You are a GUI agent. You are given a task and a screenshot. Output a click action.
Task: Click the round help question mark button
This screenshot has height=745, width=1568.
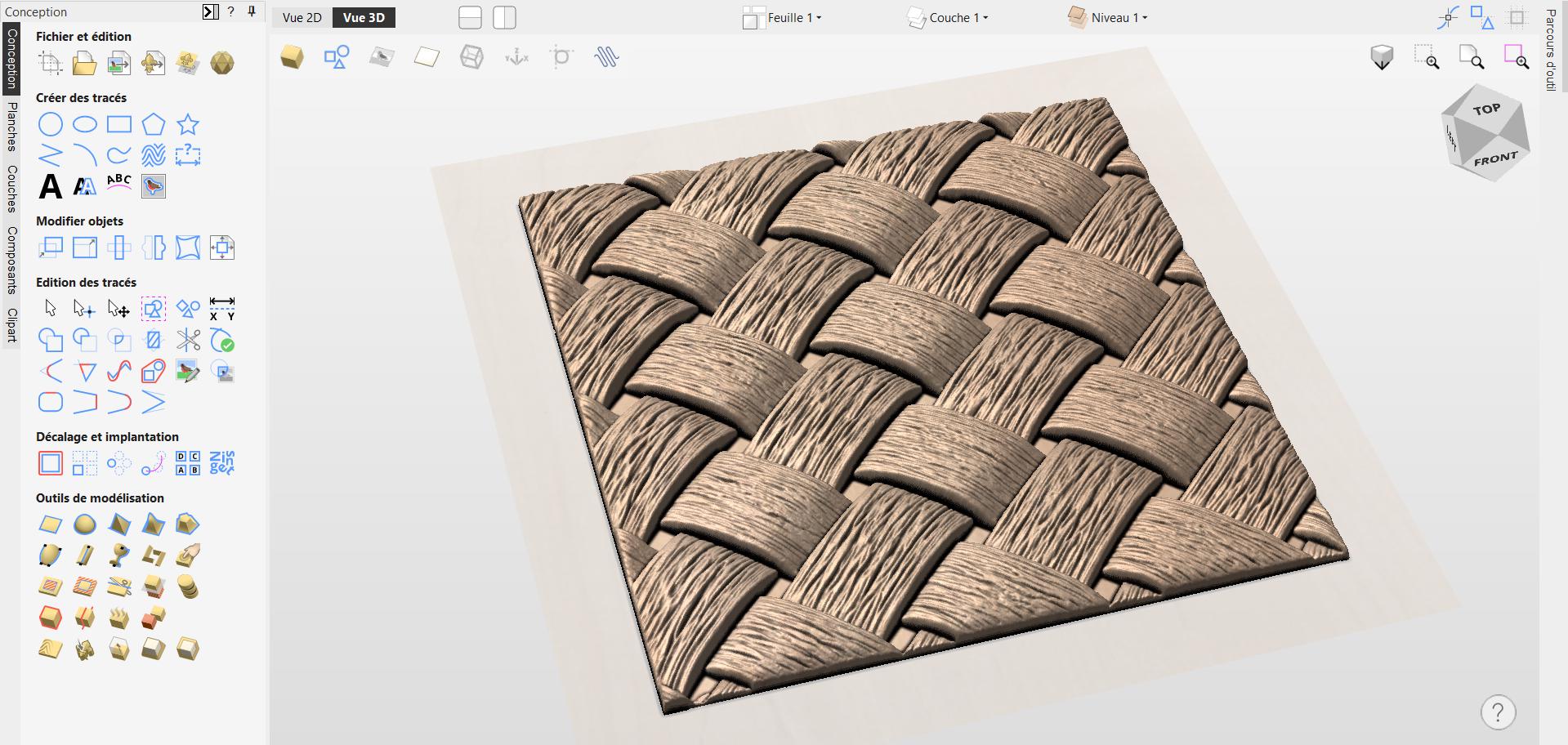click(1498, 712)
